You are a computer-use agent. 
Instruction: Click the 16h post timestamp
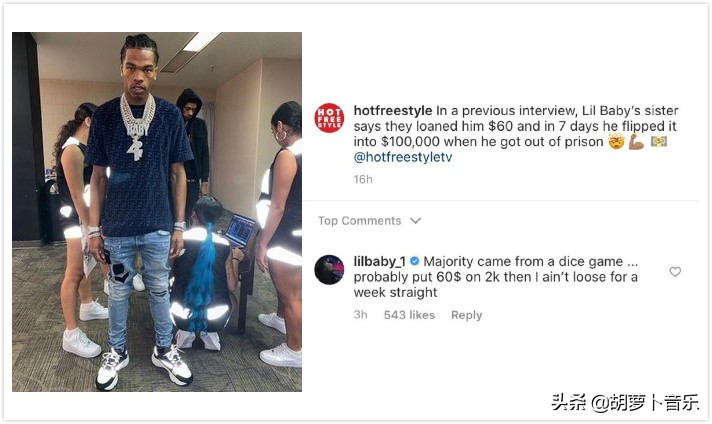pyautogui.click(x=363, y=179)
